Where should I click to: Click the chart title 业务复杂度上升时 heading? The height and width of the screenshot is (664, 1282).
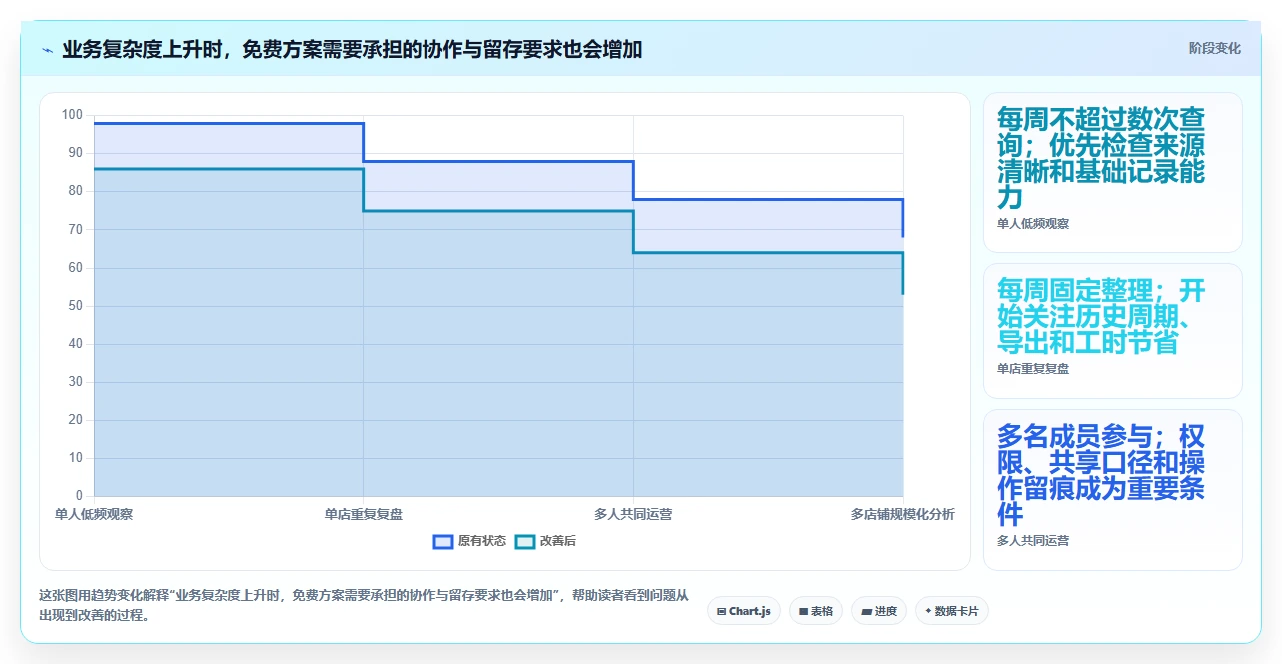352,49
